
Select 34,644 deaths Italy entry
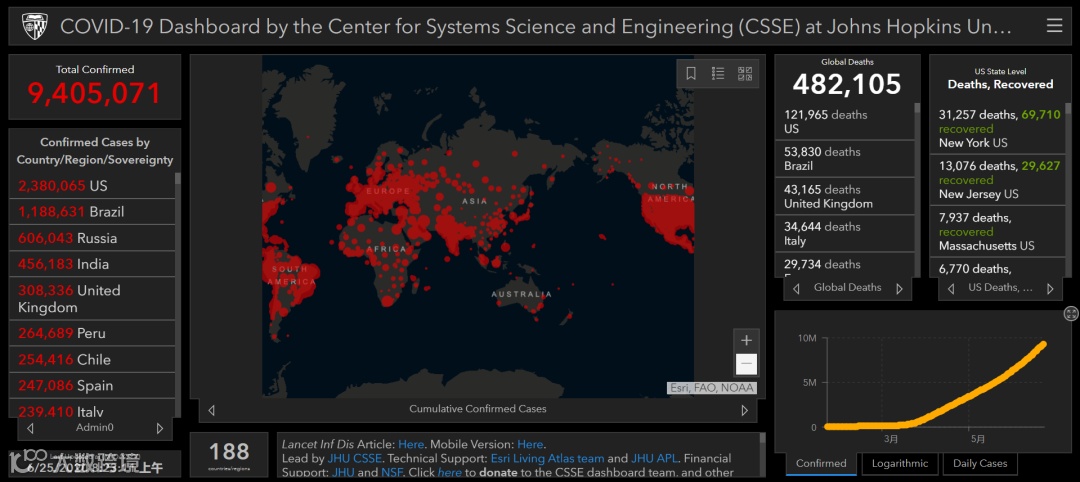point(844,233)
